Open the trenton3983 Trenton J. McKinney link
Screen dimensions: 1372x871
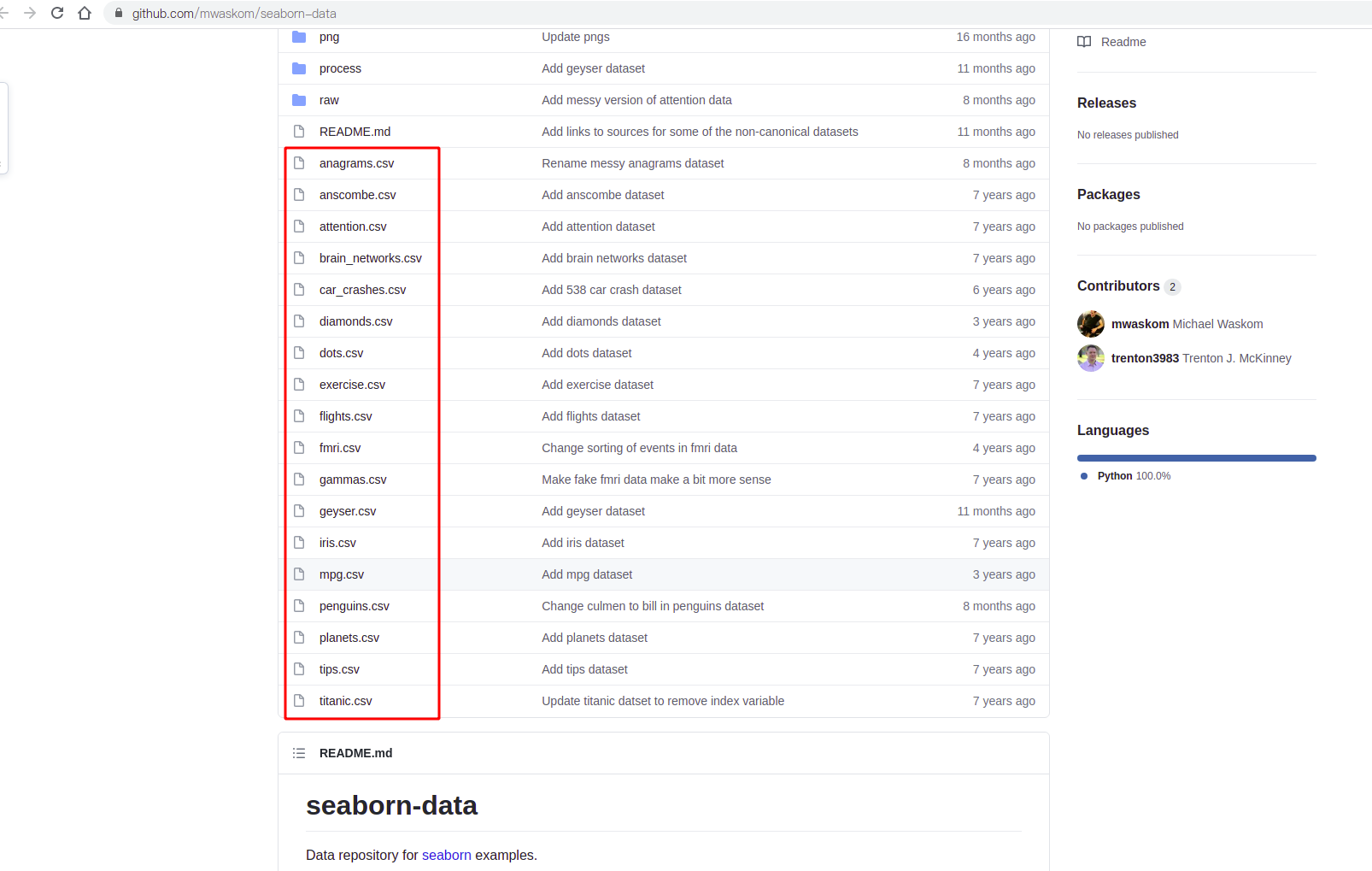tap(1201, 358)
